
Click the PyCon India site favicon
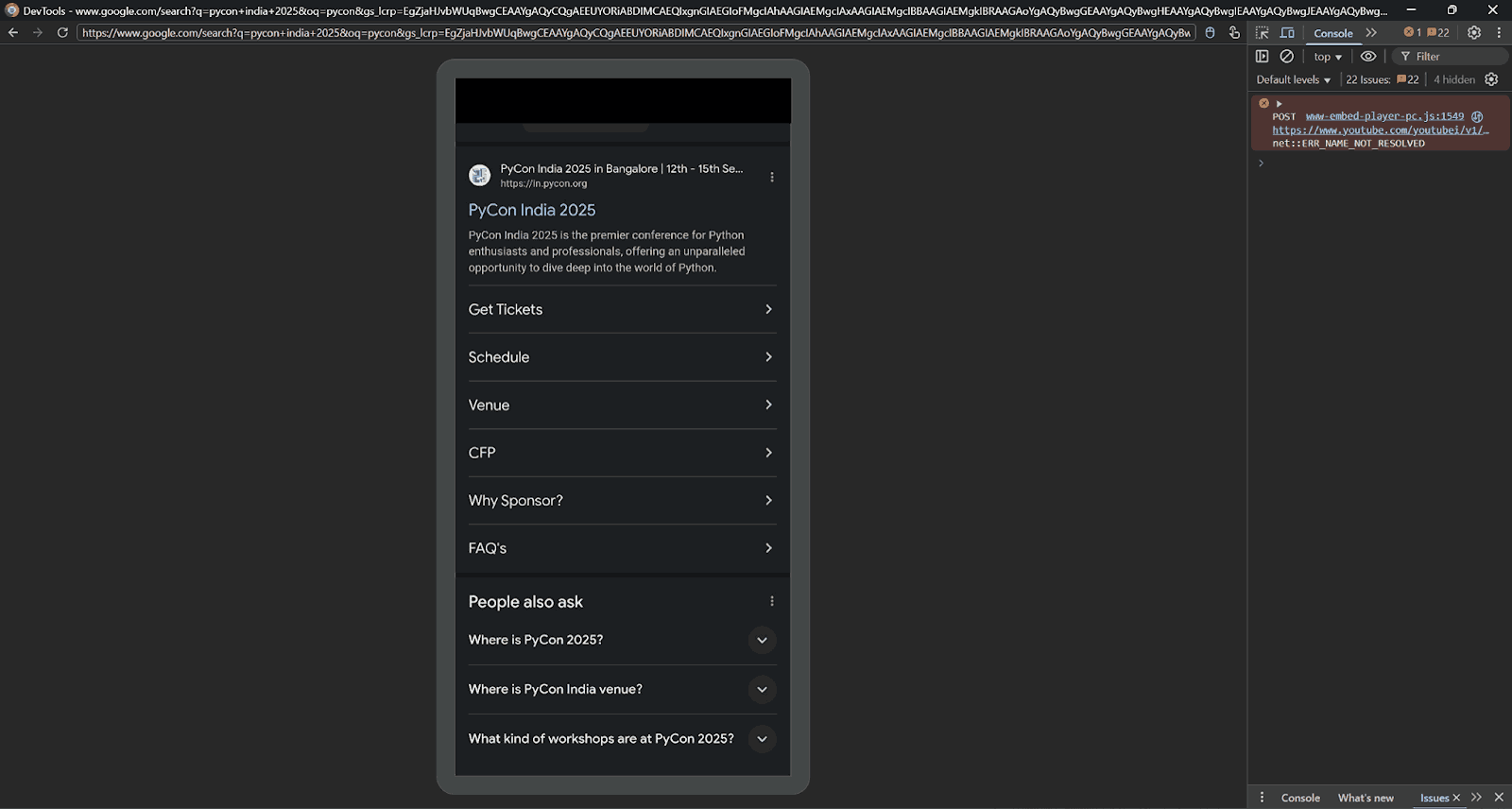coord(480,175)
